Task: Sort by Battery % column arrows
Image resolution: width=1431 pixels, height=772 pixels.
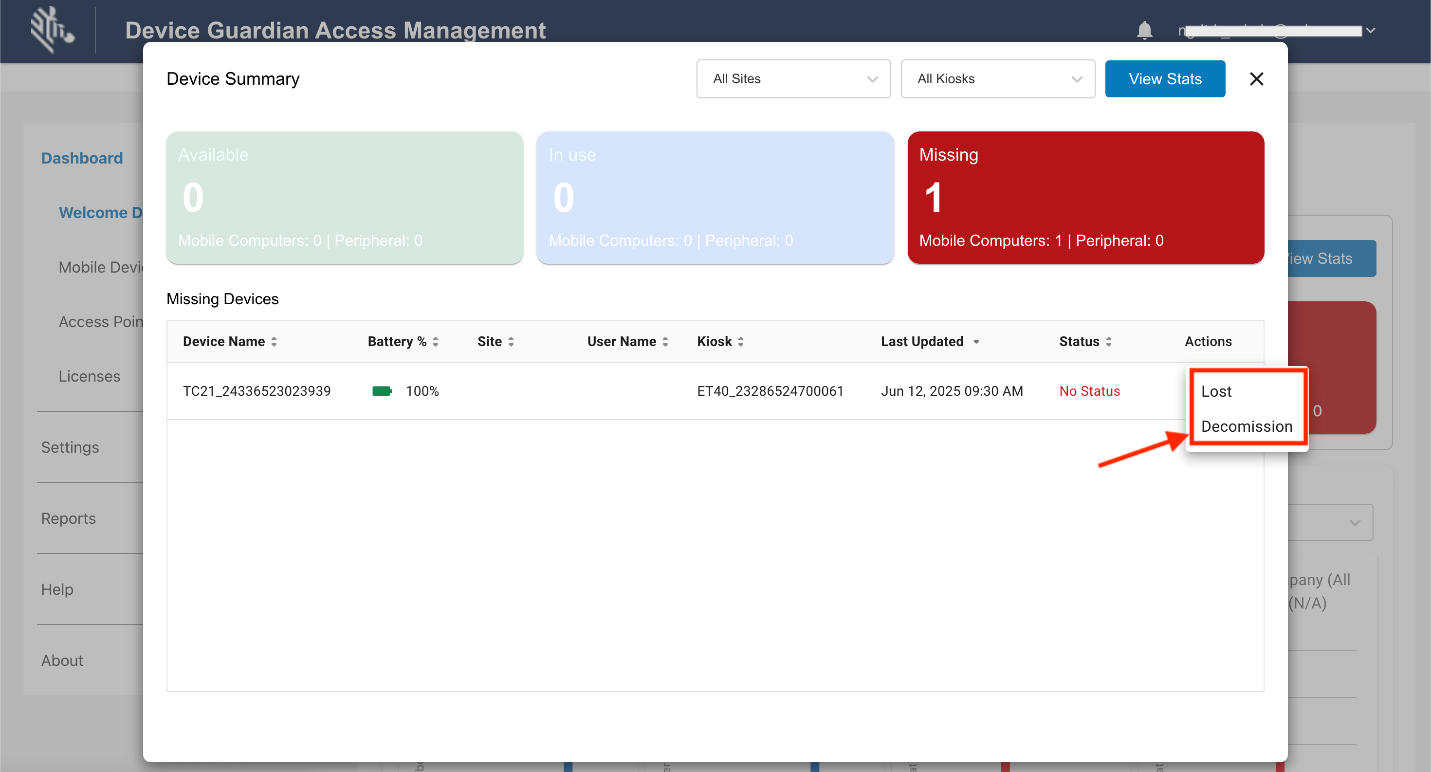Action: (436, 342)
